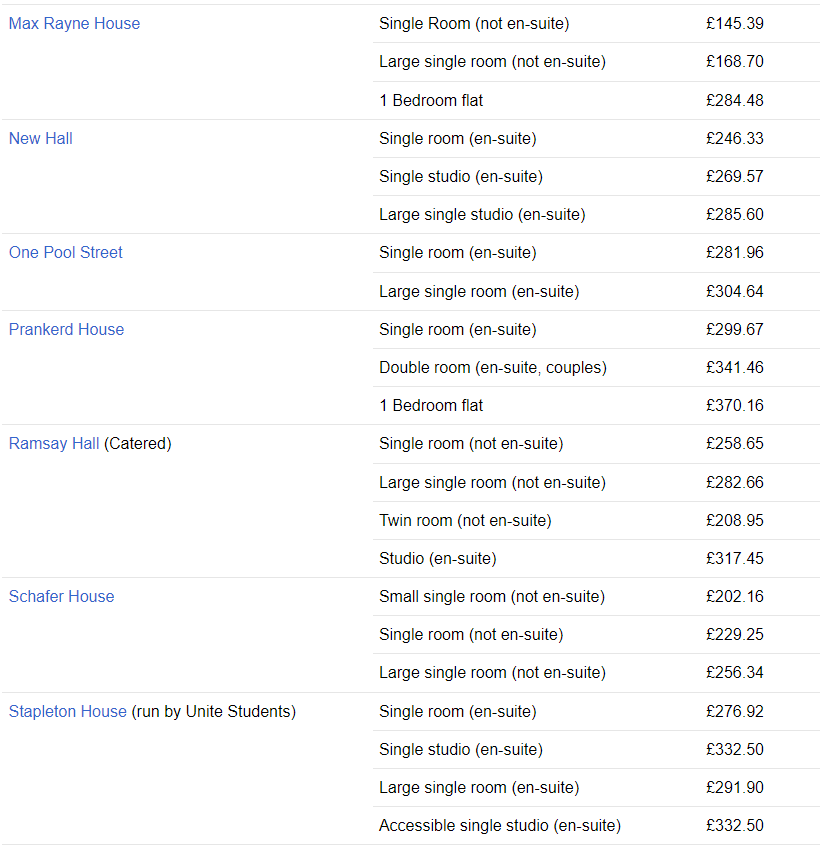Open the Ramsay Hall link
This screenshot has width=826, height=847.
[54, 443]
